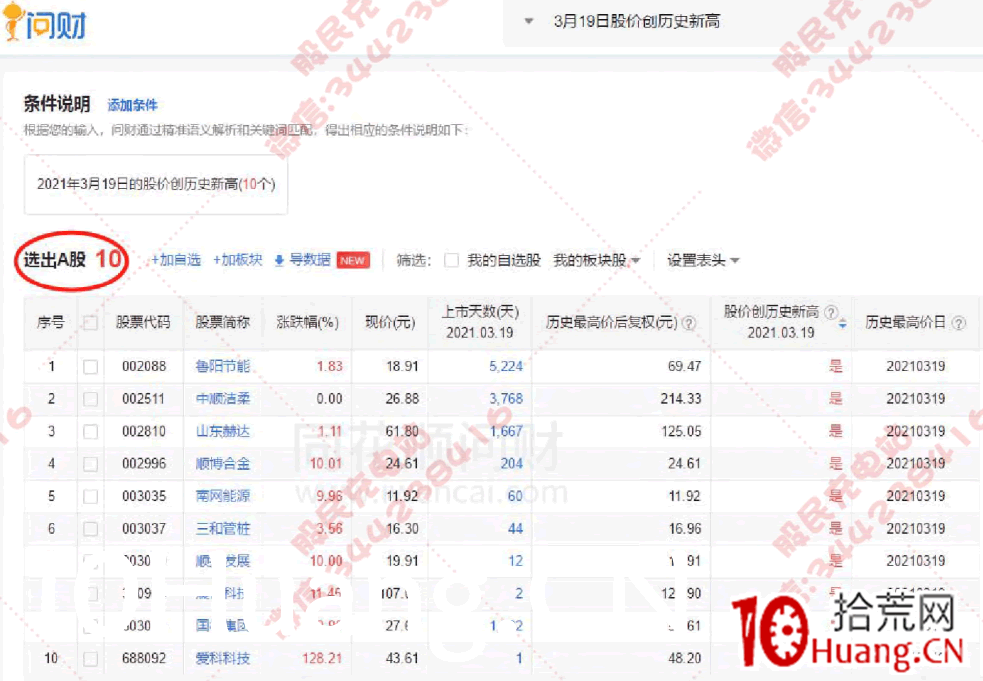Select the 2021年3月19日的股价创历史新高 condition box

(x=155, y=184)
